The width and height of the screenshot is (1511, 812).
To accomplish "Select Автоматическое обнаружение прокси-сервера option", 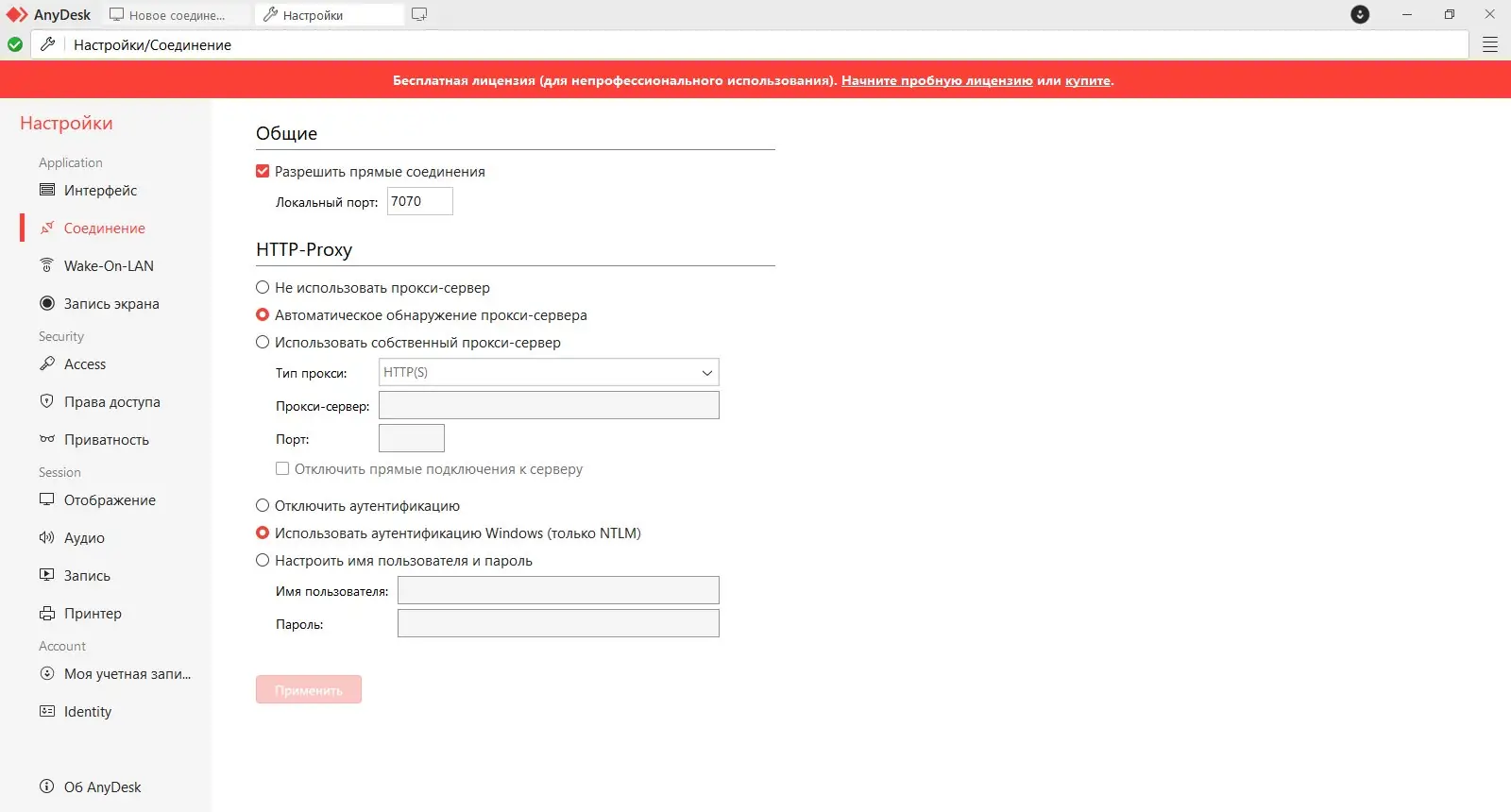I will point(263,314).
